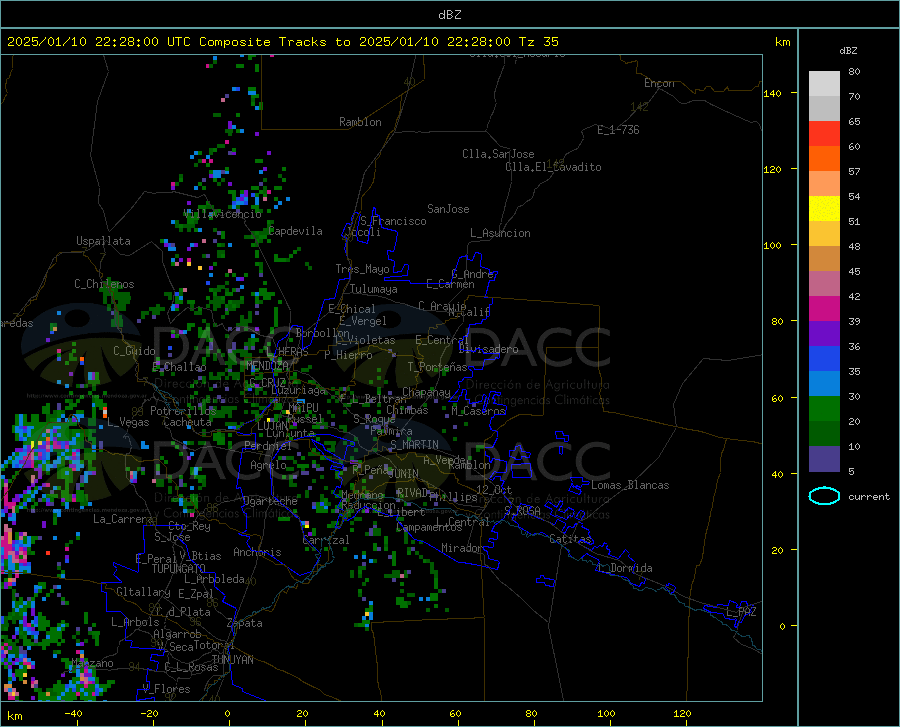Click the cyan current-track ellipse icon
Image resolution: width=900 pixels, height=727 pixels.
click(x=824, y=496)
